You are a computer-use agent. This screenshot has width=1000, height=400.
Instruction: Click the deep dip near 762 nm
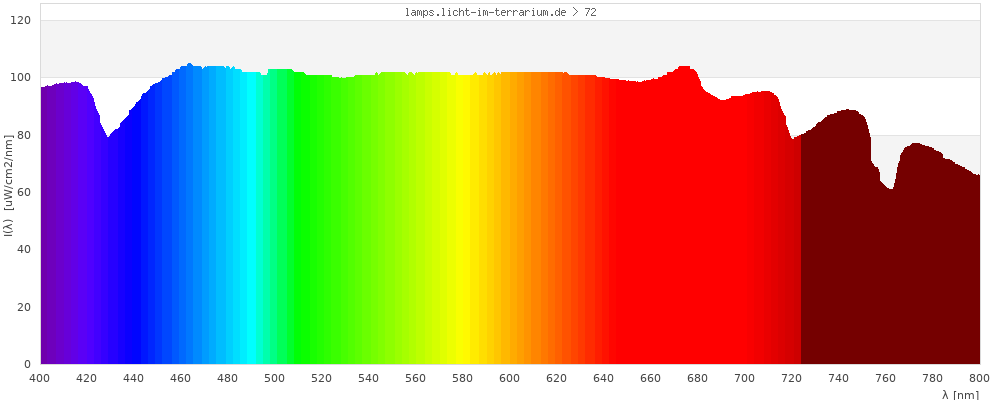(889, 189)
